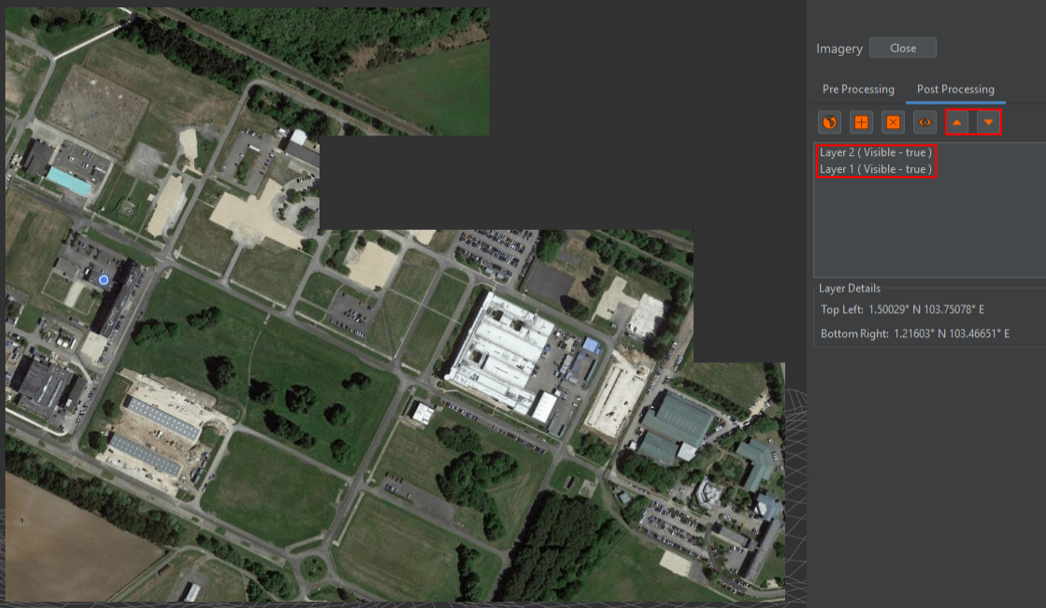
Task: Click the add layer plus icon
Action: coord(861,122)
